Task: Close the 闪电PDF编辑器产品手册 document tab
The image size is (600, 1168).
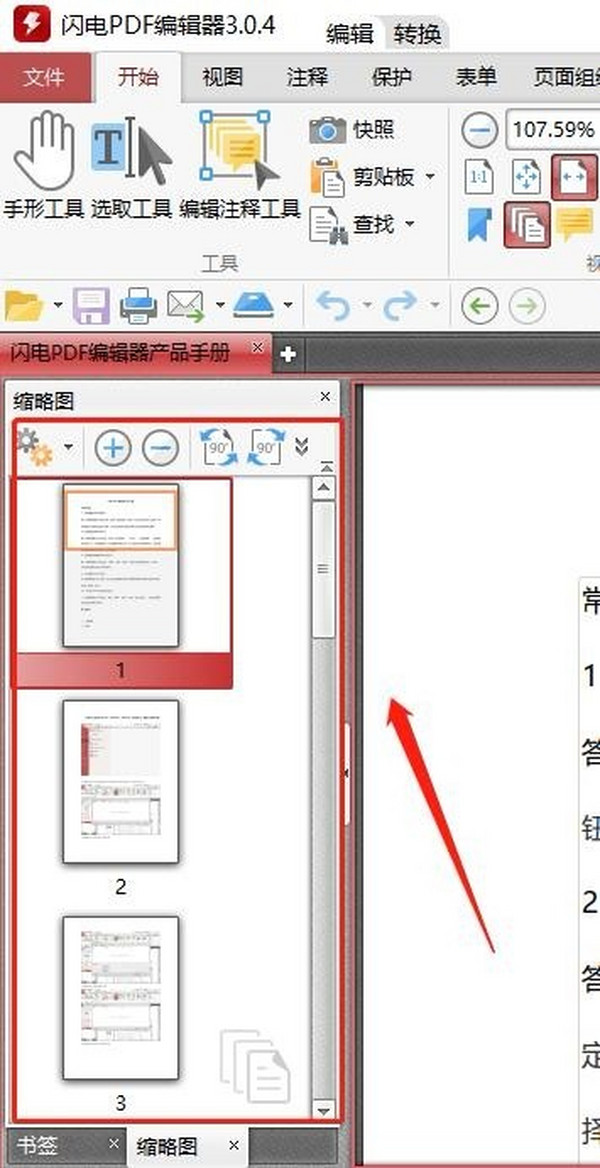Action: click(258, 348)
